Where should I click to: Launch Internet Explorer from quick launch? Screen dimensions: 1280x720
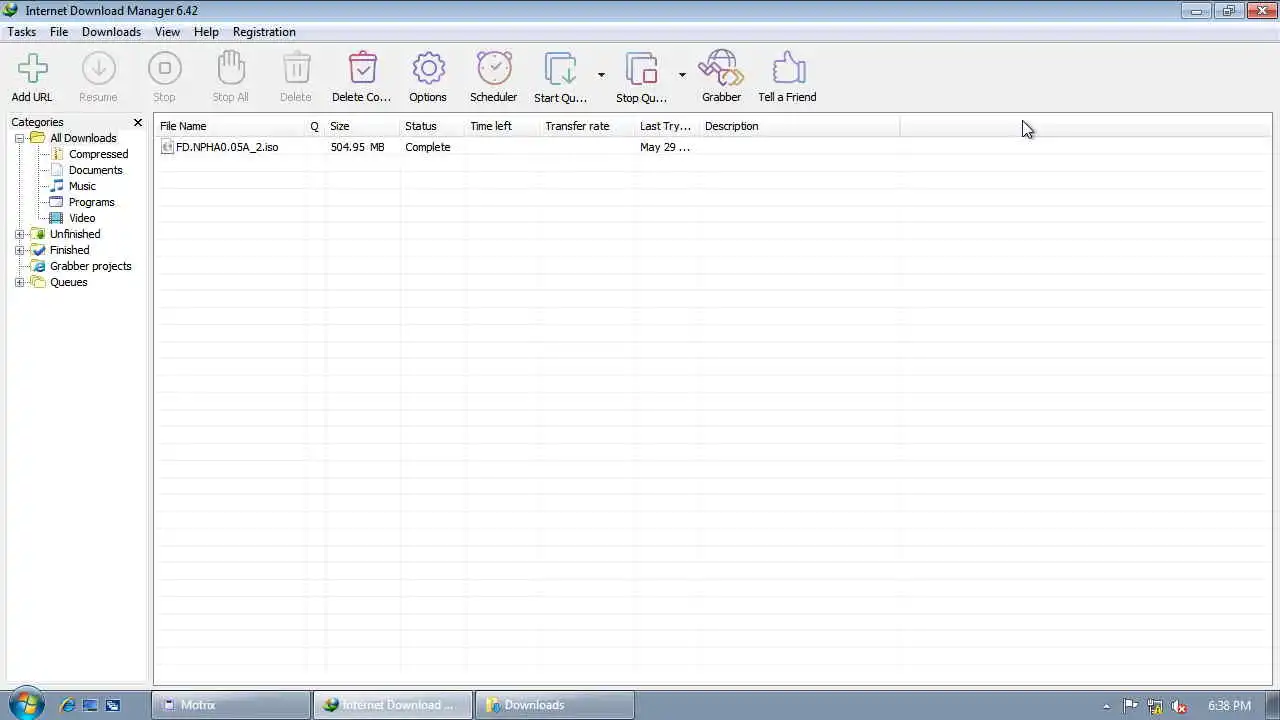[x=67, y=705]
